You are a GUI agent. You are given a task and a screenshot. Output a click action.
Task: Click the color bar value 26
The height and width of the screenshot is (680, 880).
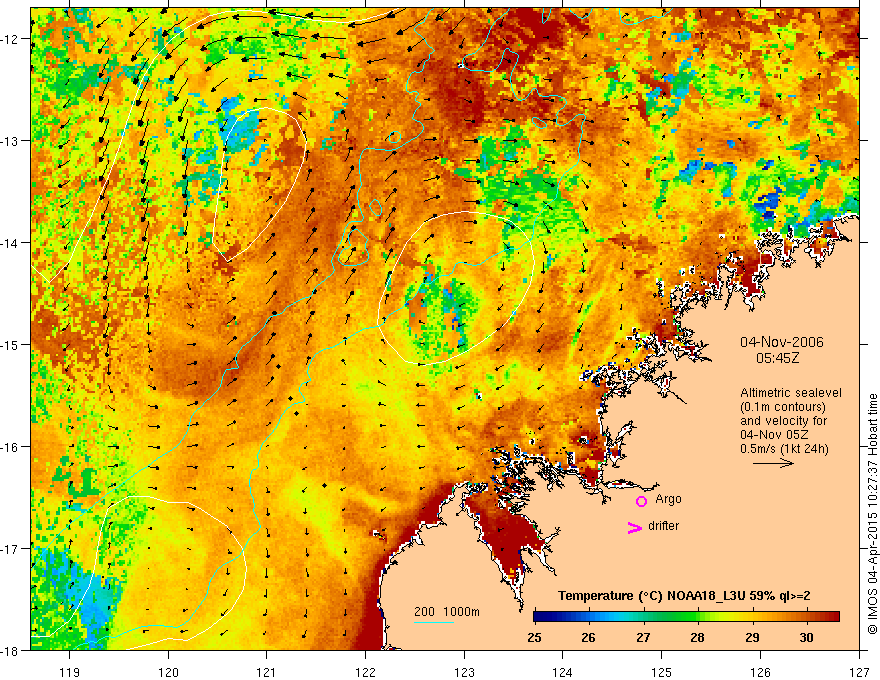click(588, 637)
